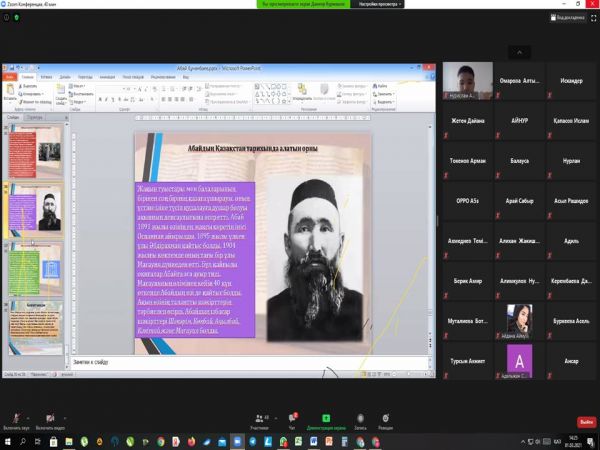
Task: Select the Home tab in PowerPoint ribbon
Action: tap(27, 76)
